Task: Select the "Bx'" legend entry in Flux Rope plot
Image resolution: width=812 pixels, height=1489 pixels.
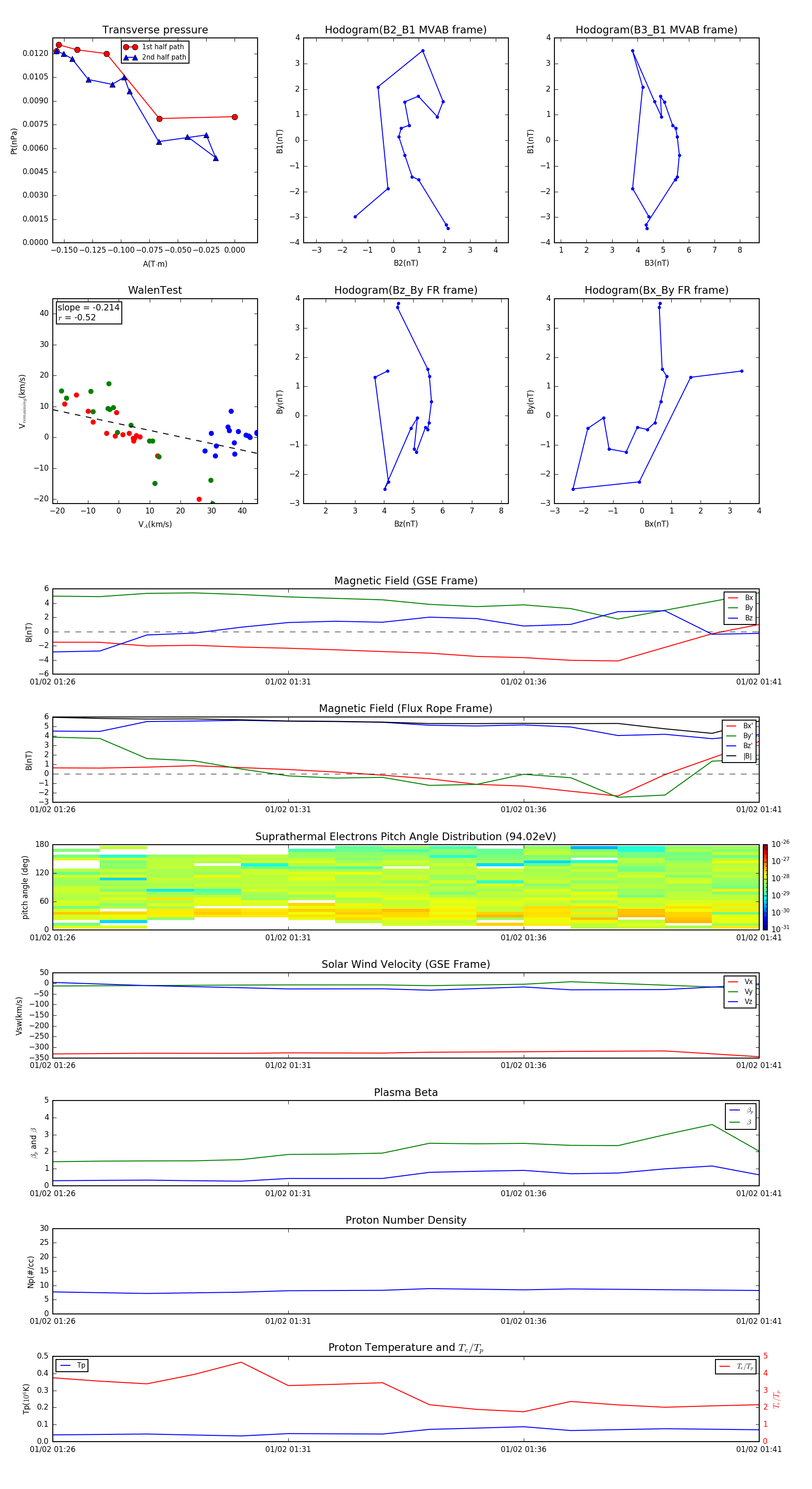Action: tap(740, 726)
